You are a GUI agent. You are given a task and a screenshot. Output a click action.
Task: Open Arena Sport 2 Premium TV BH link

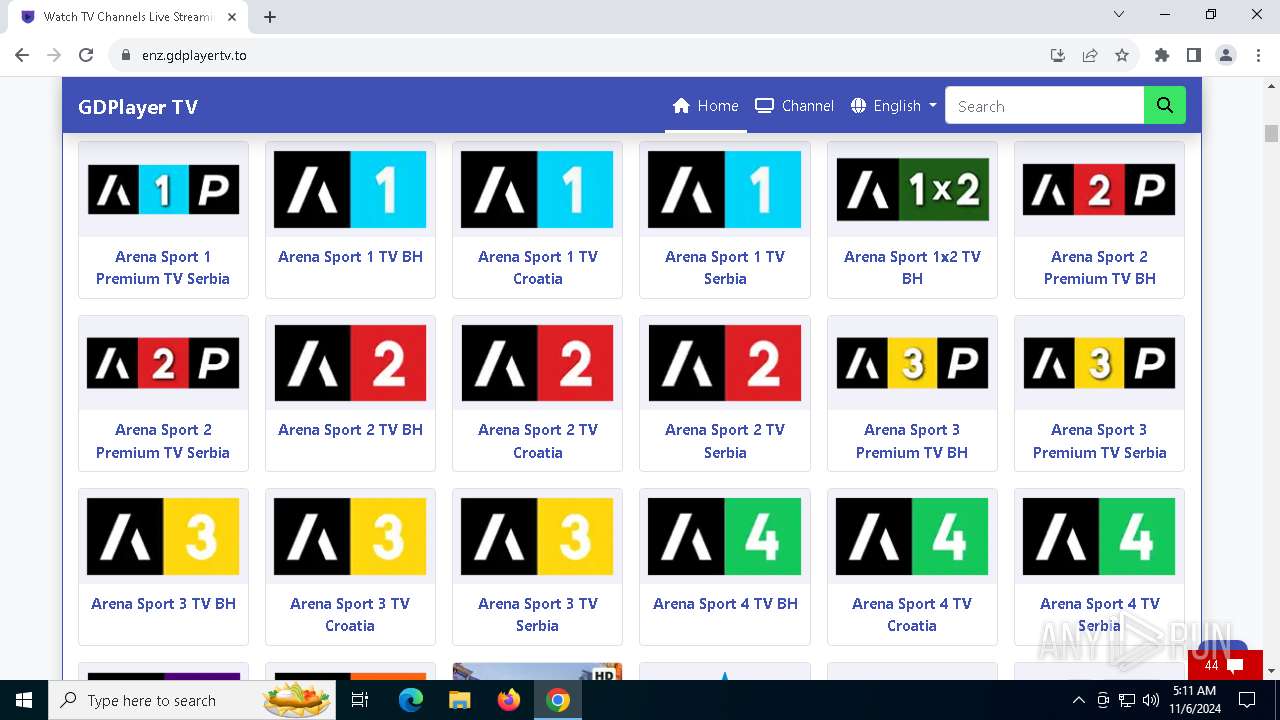click(1099, 268)
